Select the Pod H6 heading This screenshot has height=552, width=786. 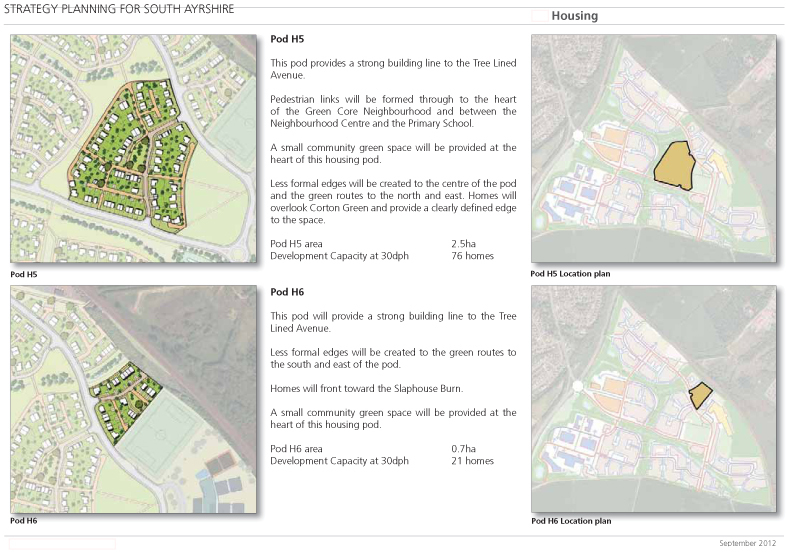point(287,292)
